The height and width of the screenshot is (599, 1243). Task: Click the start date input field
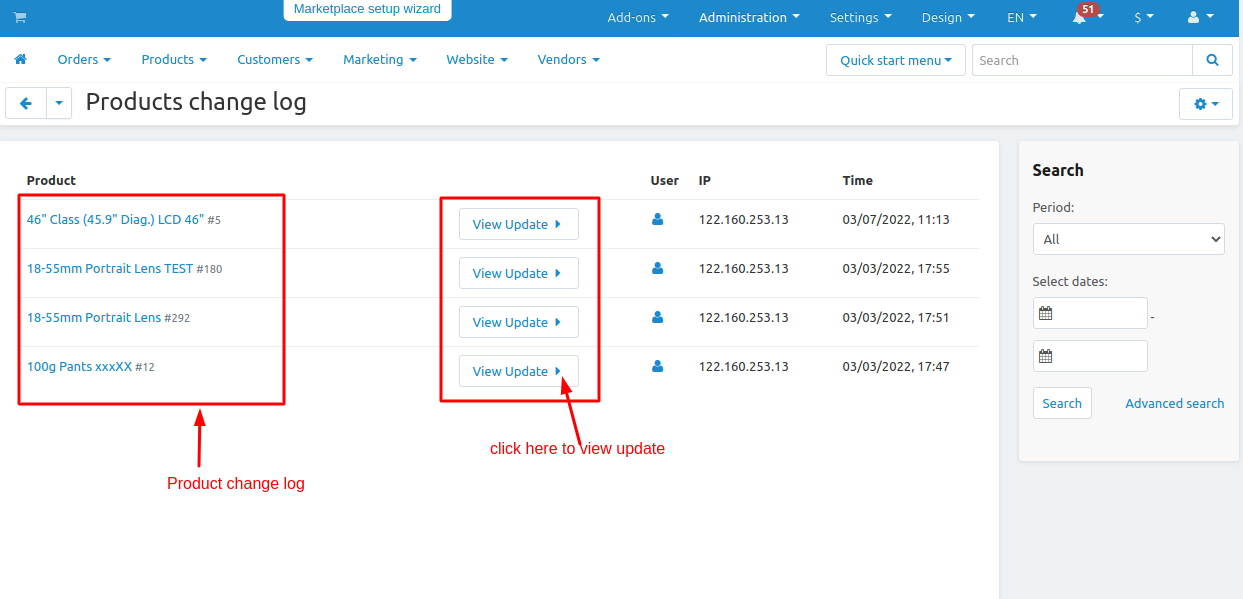click(x=1090, y=313)
